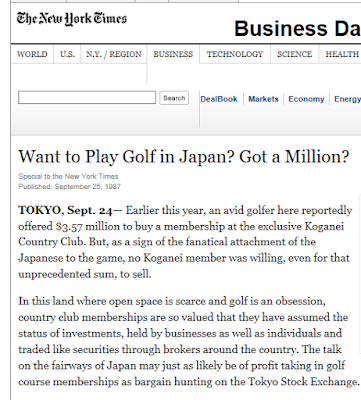Screen dimensions: 361x400
Task: Switch to the TECHNOLOGY tab
Action: tap(235, 54)
